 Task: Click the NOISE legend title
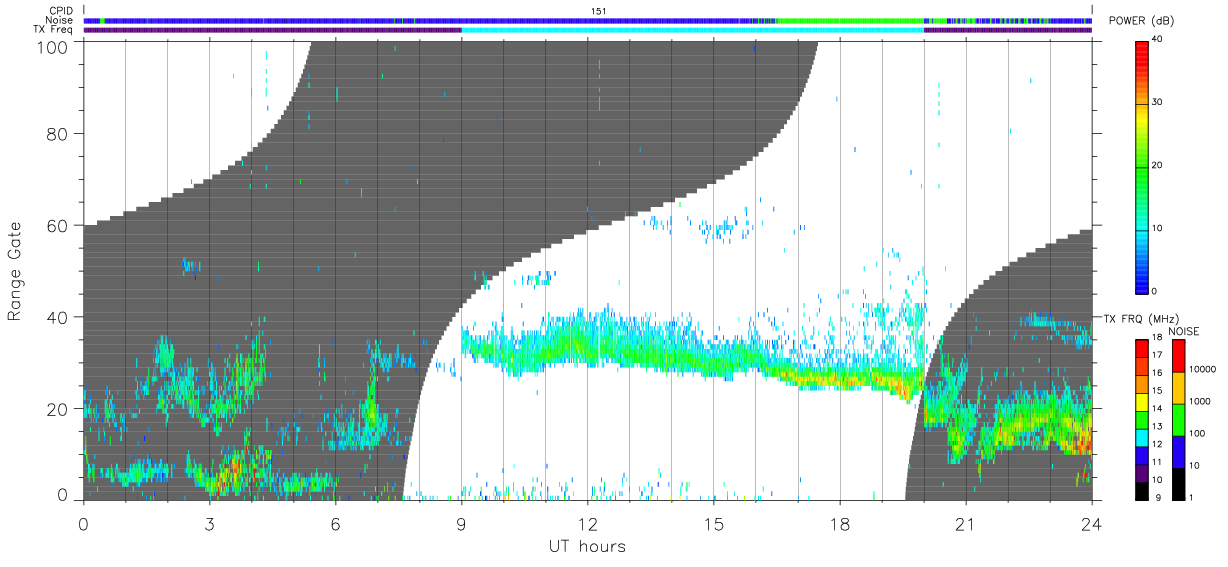[1183, 331]
